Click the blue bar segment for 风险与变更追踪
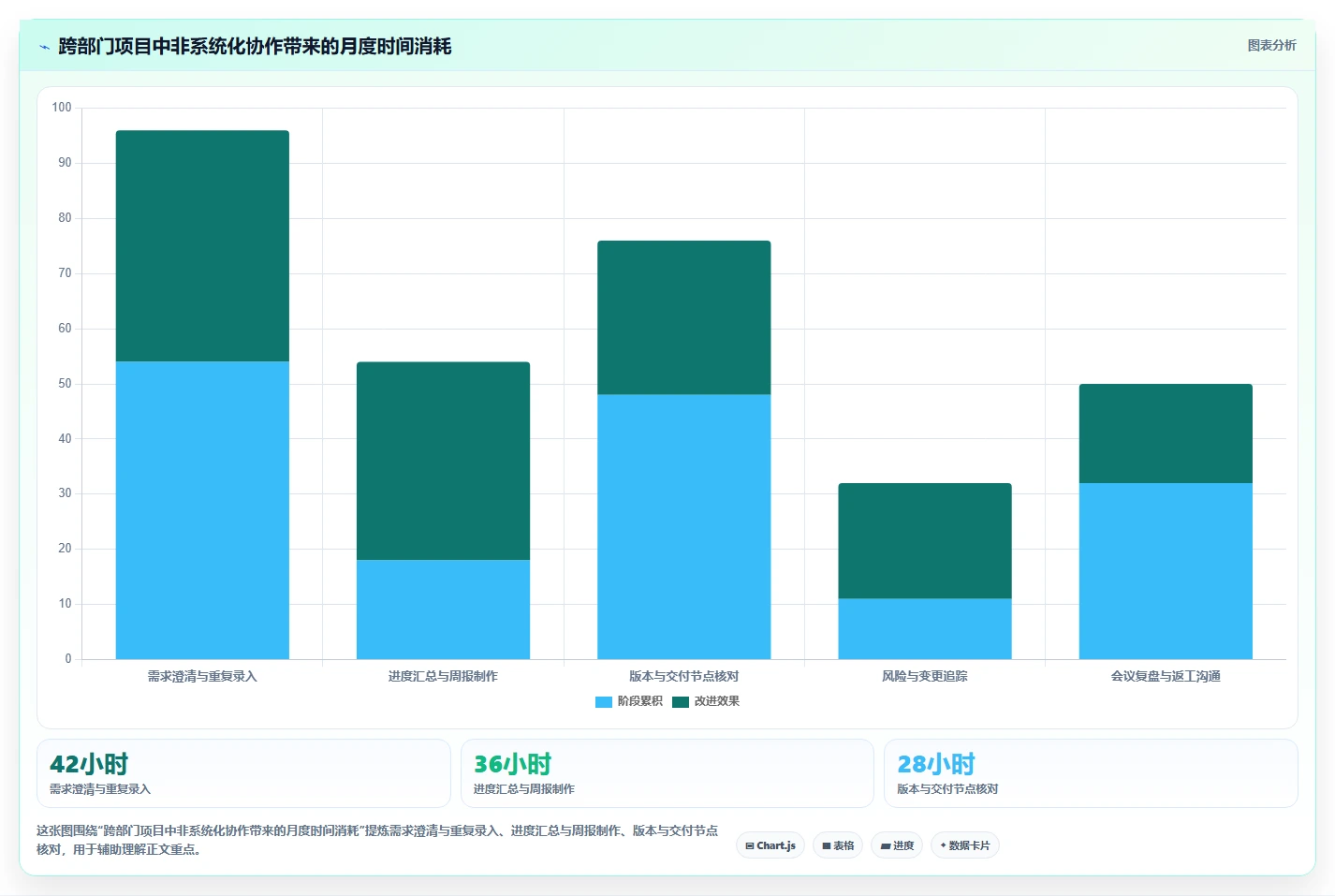Viewport: 1335px width, 896px height. 925,629
